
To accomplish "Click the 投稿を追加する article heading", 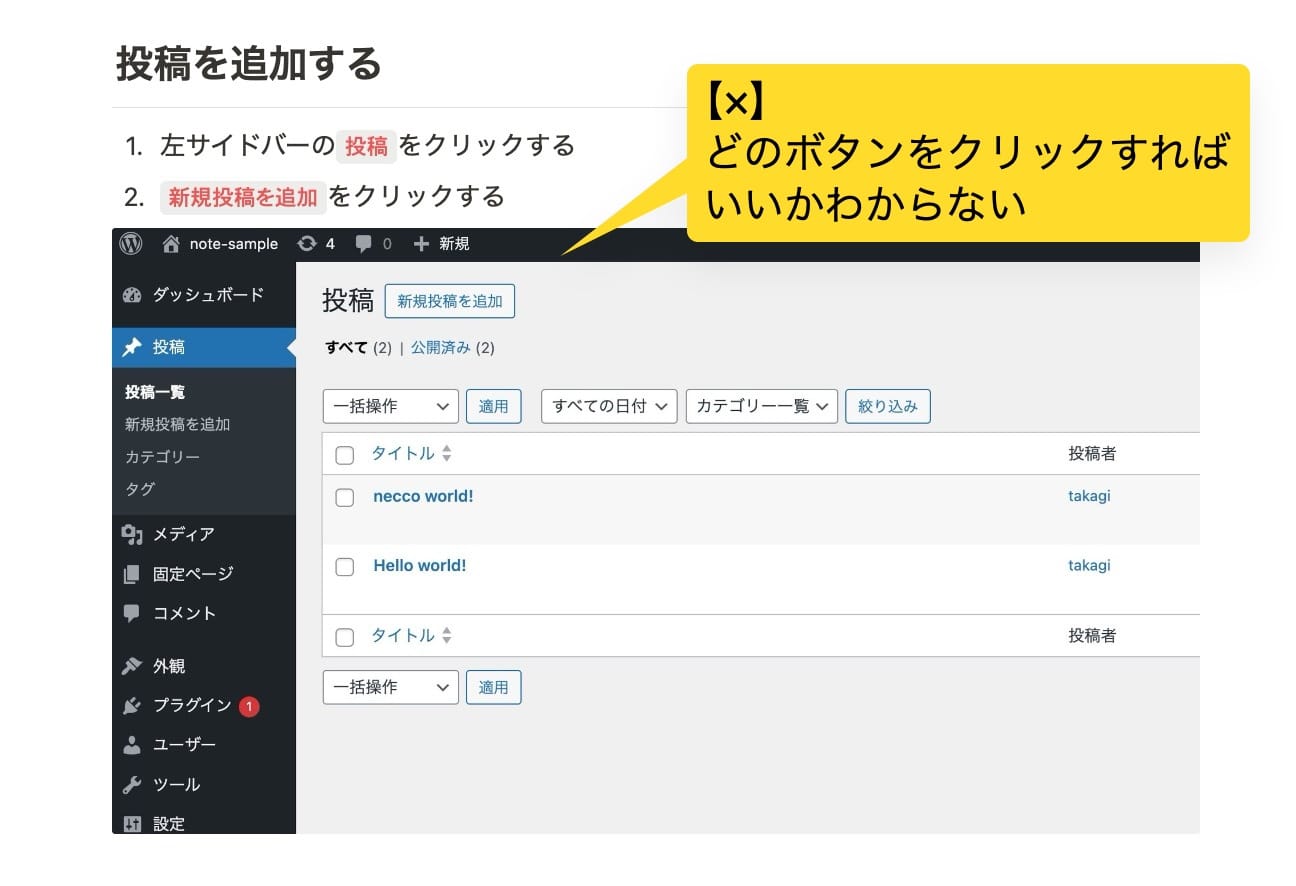I will click(249, 63).
